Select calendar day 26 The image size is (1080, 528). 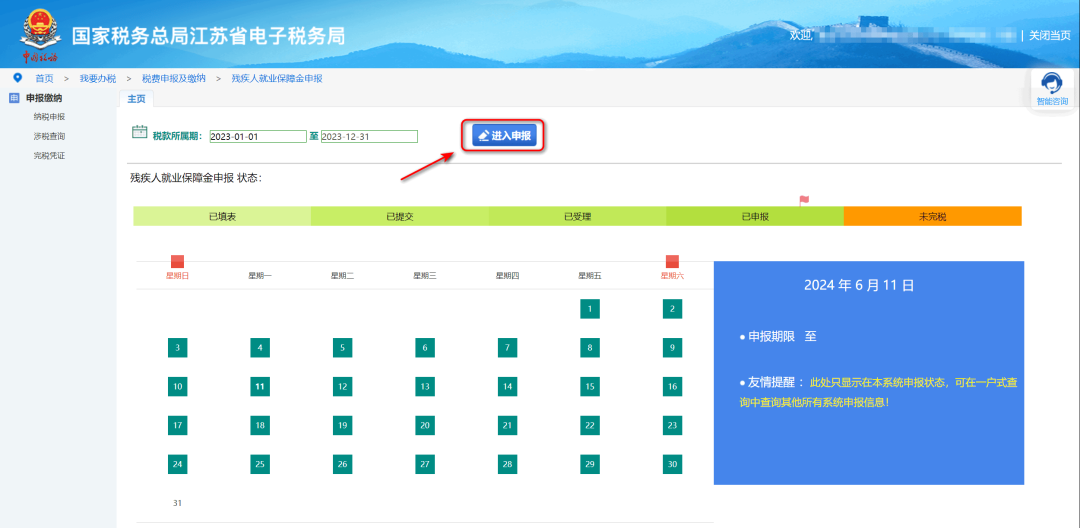tap(342, 464)
